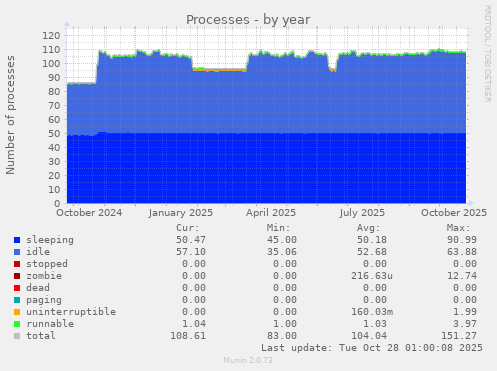Viewport: 497px width, 371px height.
Task: Click the uninterruptible legend color swatch
Action: [x=17, y=312]
